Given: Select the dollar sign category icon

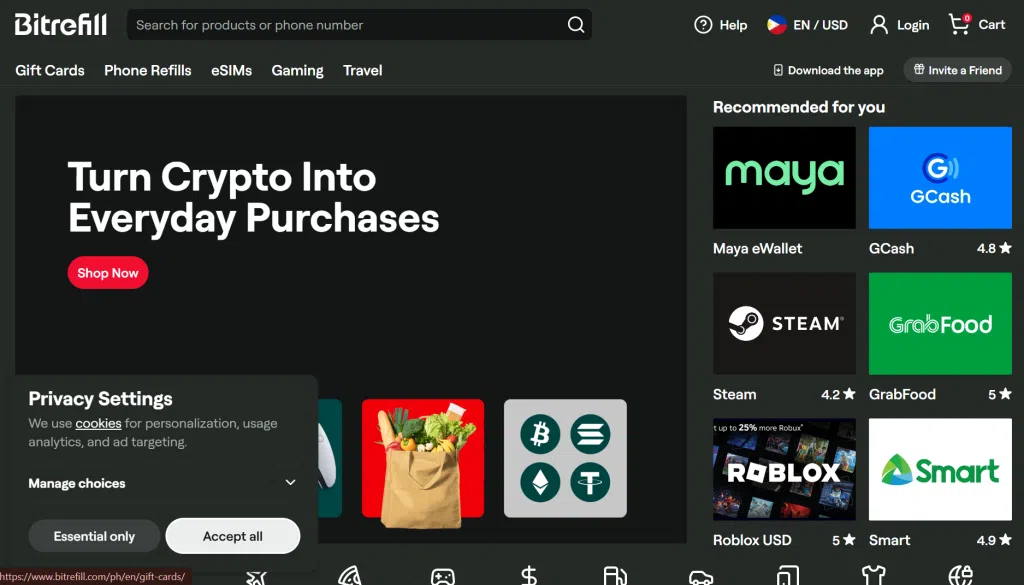Looking at the screenshot, I should (x=529, y=576).
